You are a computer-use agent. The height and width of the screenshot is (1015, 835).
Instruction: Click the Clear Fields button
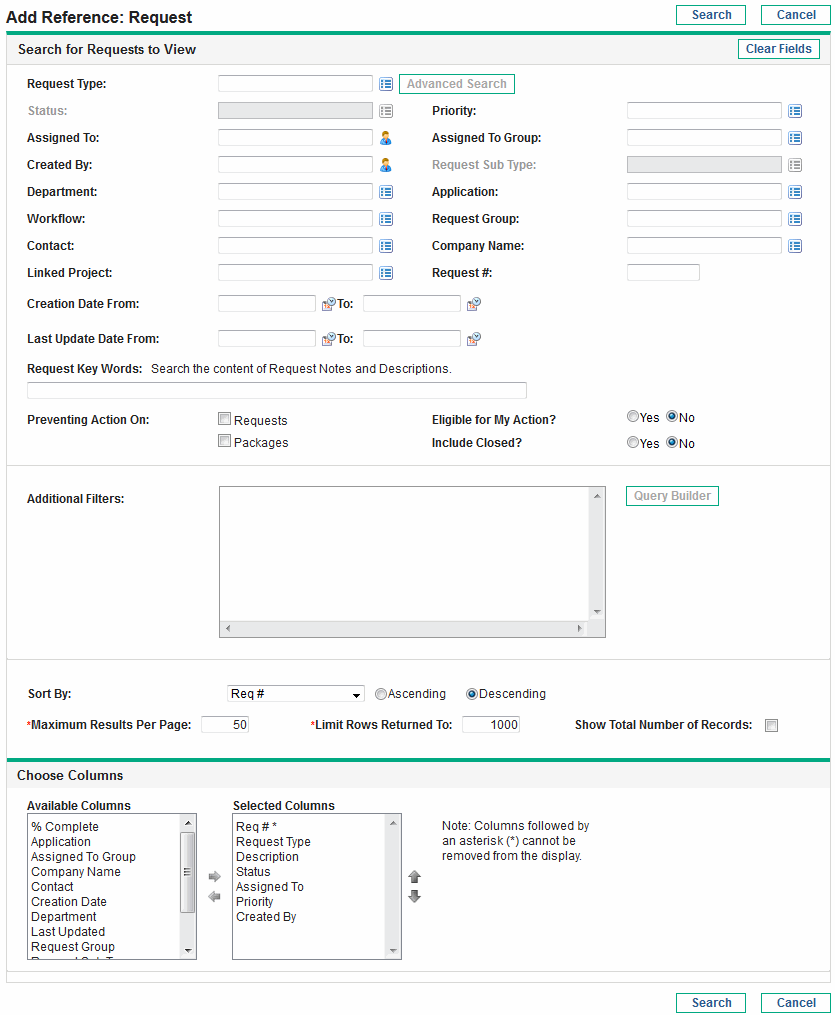778,48
